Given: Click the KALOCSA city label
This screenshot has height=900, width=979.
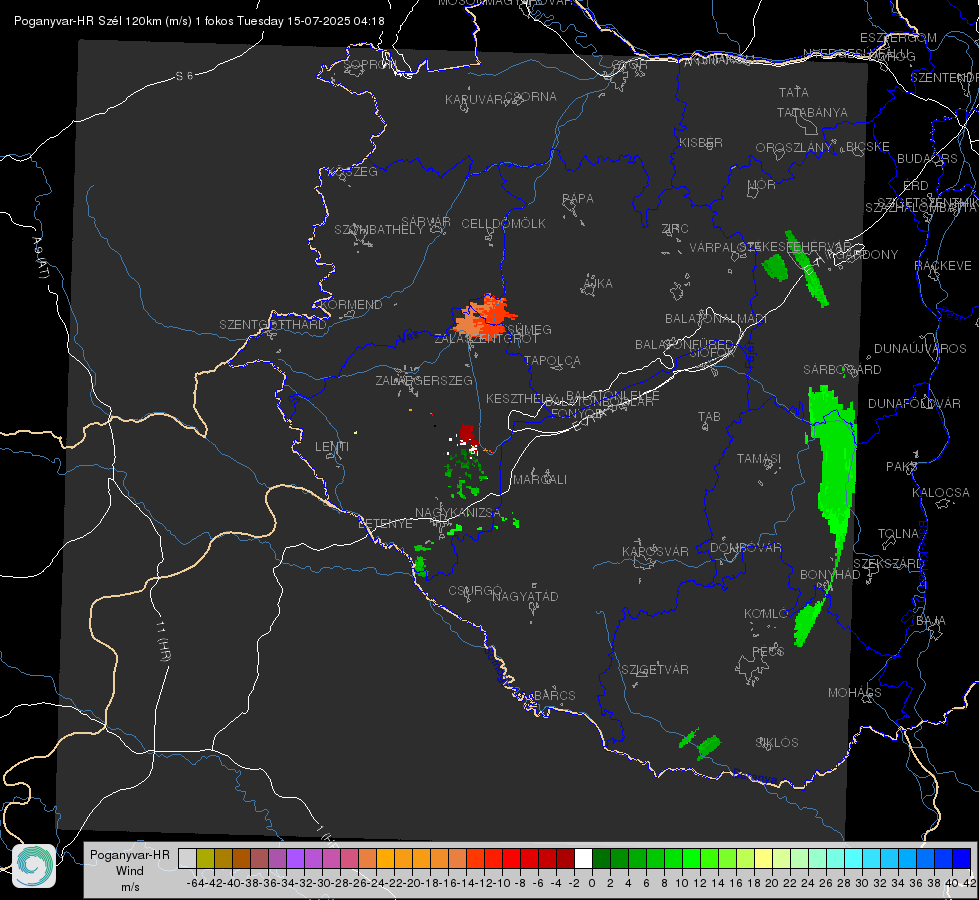Looking at the screenshot, I should (941, 493).
